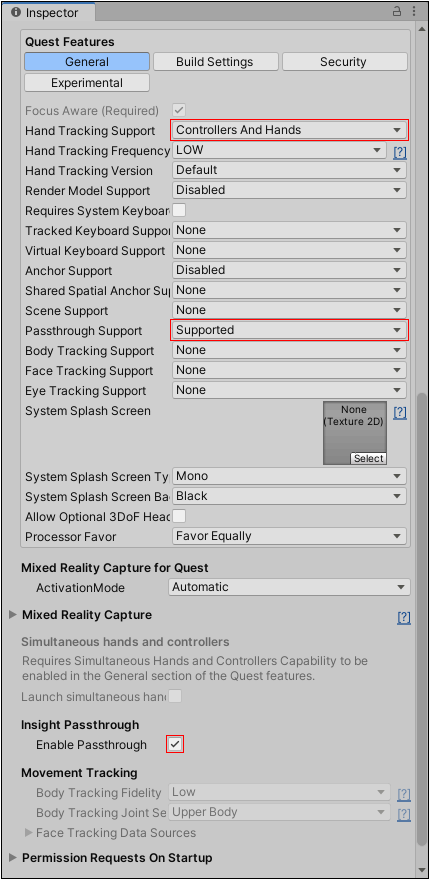The width and height of the screenshot is (430, 880).
Task: Switch to the Build Settings tab
Action: pyautogui.click(x=216, y=62)
